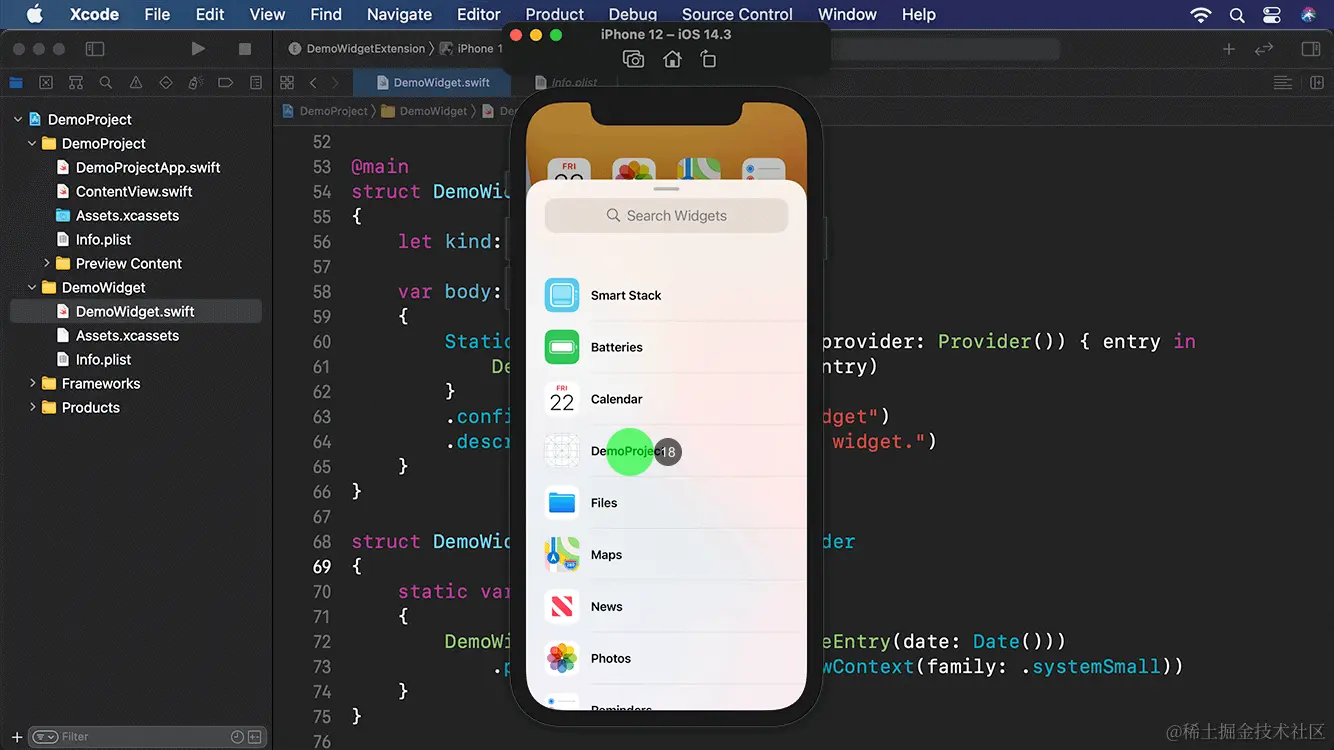Viewport: 1334px width, 750px height.
Task: Switch to the Info.plist editor tab
Action: [566, 83]
